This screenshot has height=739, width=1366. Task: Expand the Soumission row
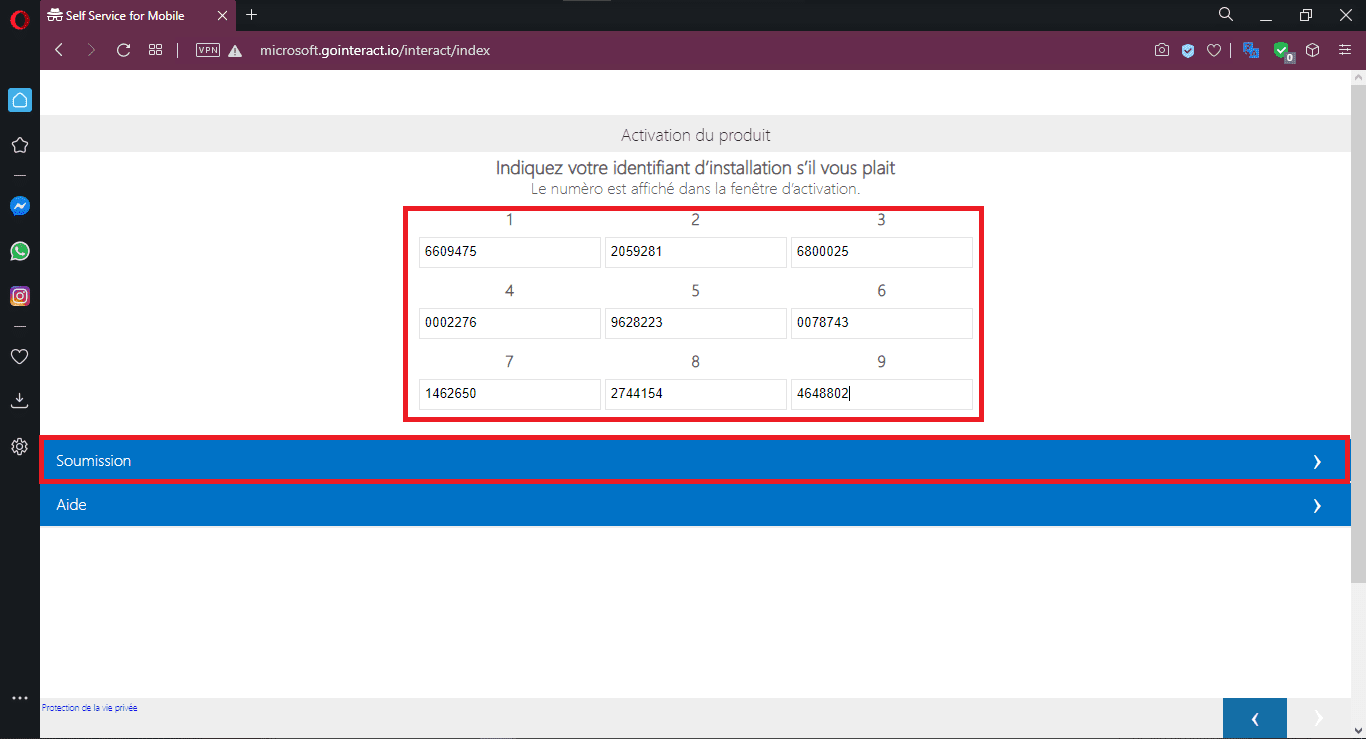click(695, 461)
